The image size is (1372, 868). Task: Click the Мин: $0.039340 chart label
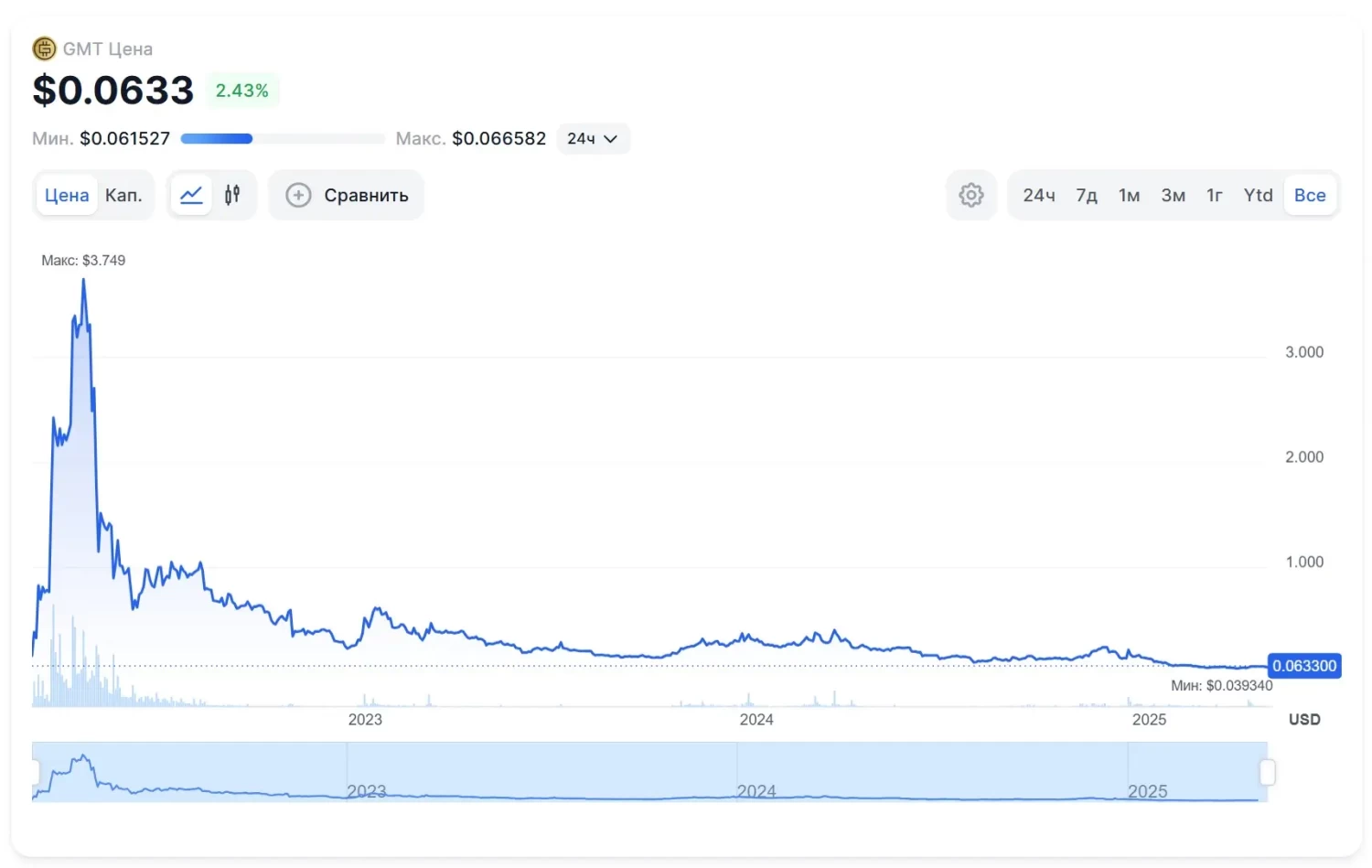click(x=1221, y=685)
